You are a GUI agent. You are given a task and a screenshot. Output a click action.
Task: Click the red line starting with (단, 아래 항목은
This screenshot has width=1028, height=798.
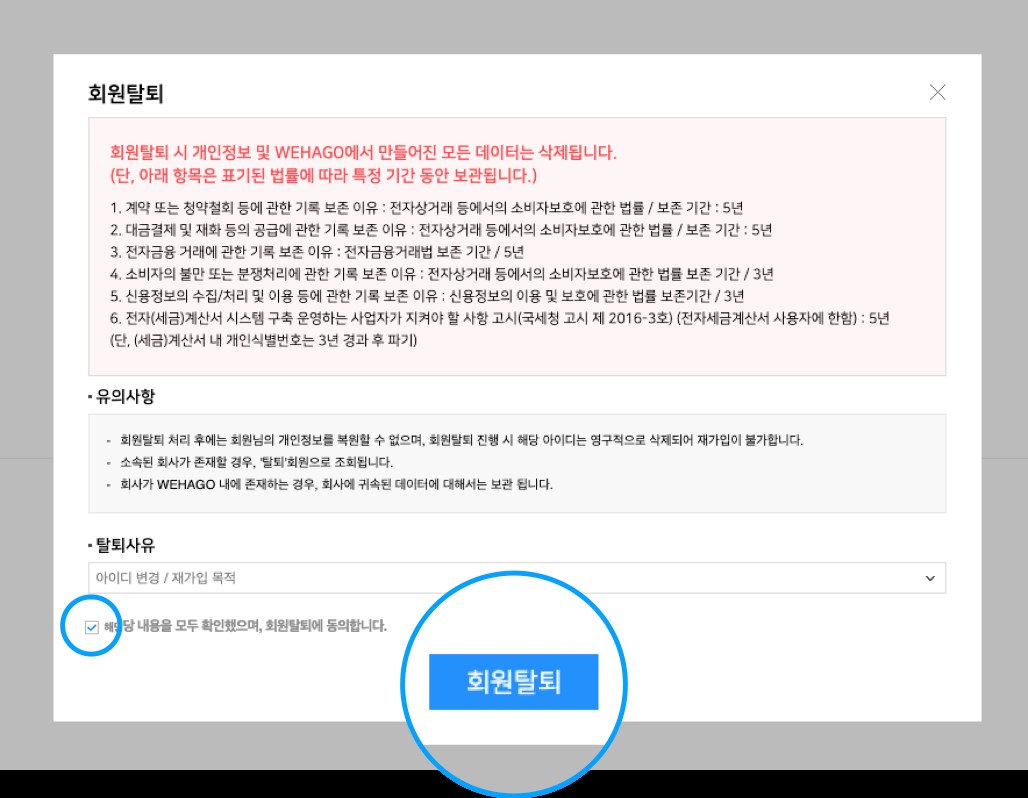323,175
